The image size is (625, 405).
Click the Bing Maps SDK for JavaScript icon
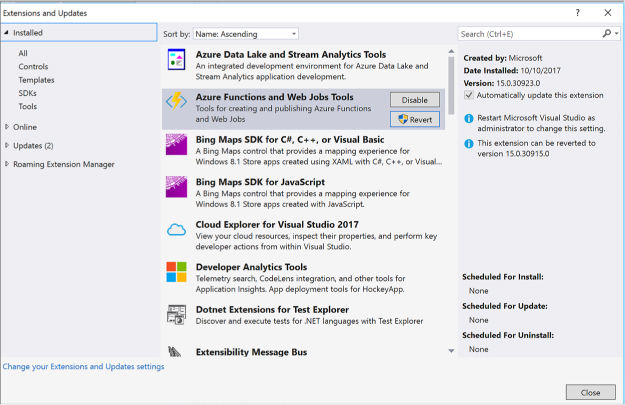point(176,187)
